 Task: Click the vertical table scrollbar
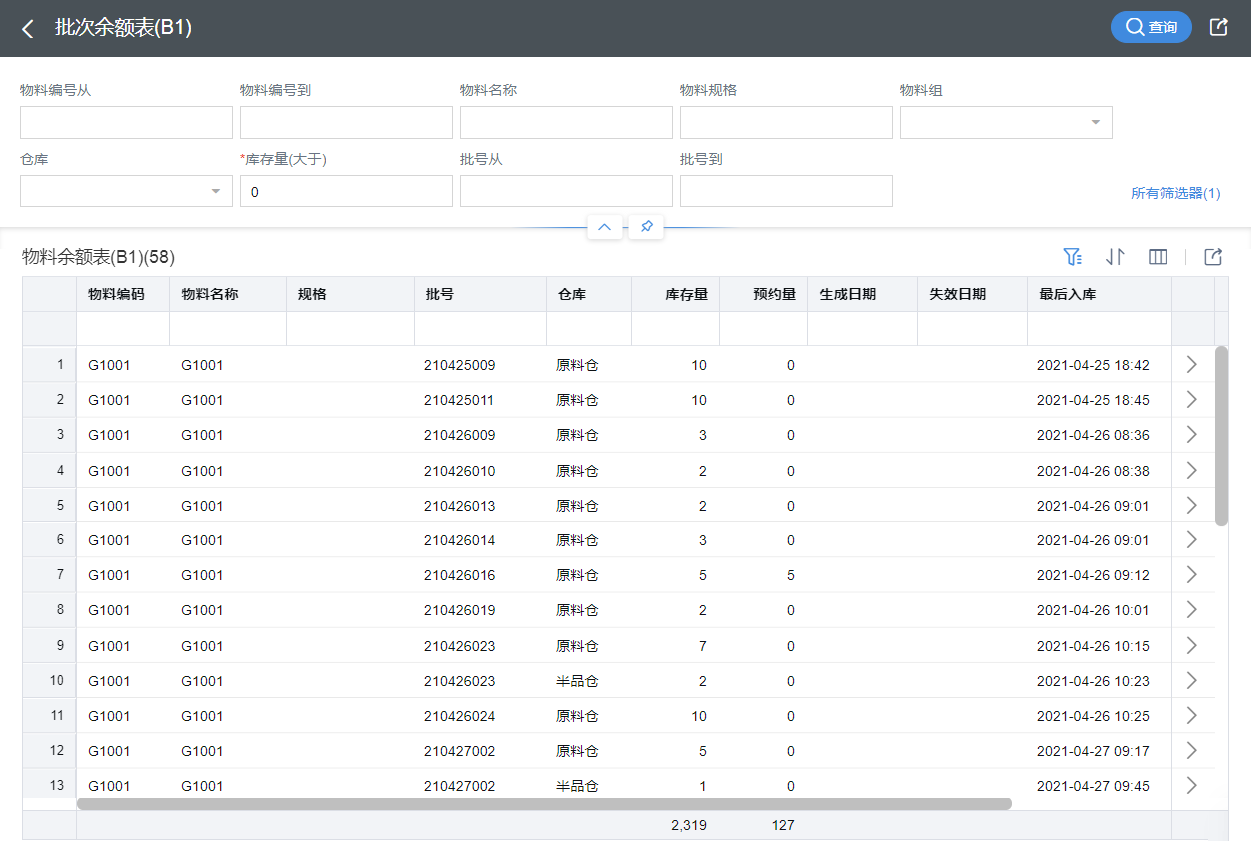tap(1221, 435)
